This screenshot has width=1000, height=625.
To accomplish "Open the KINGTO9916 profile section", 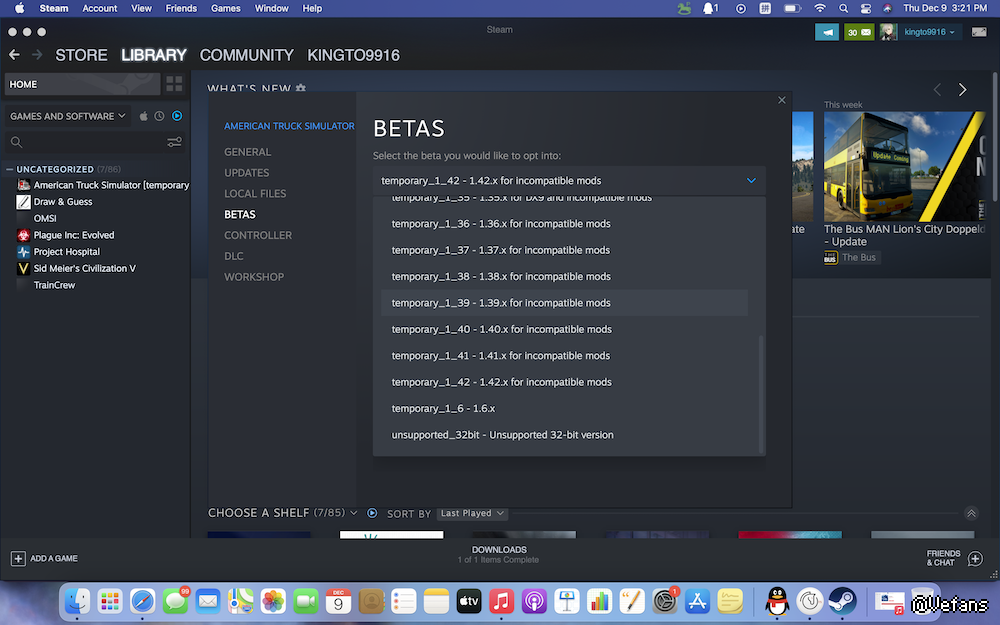I will pyautogui.click(x=353, y=55).
